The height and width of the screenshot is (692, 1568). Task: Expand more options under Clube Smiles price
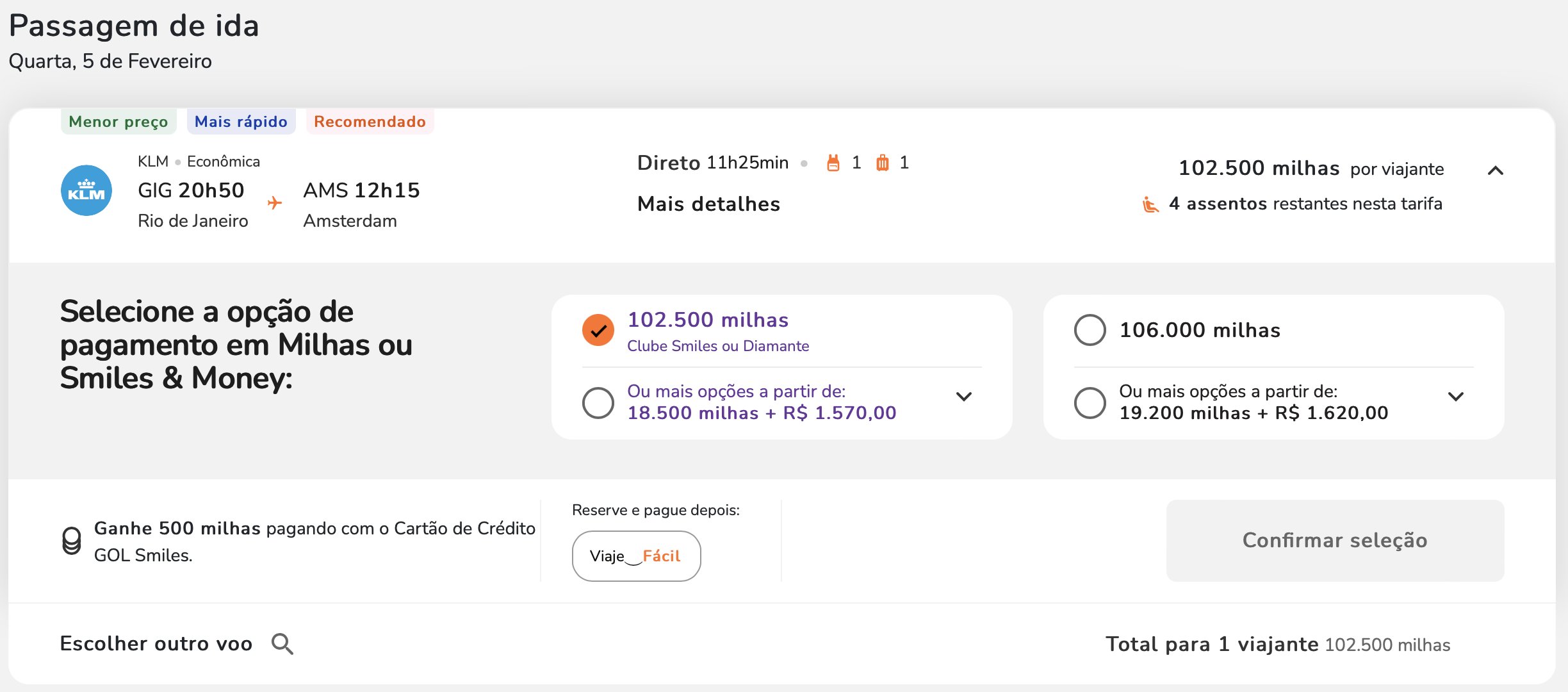[964, 397]
